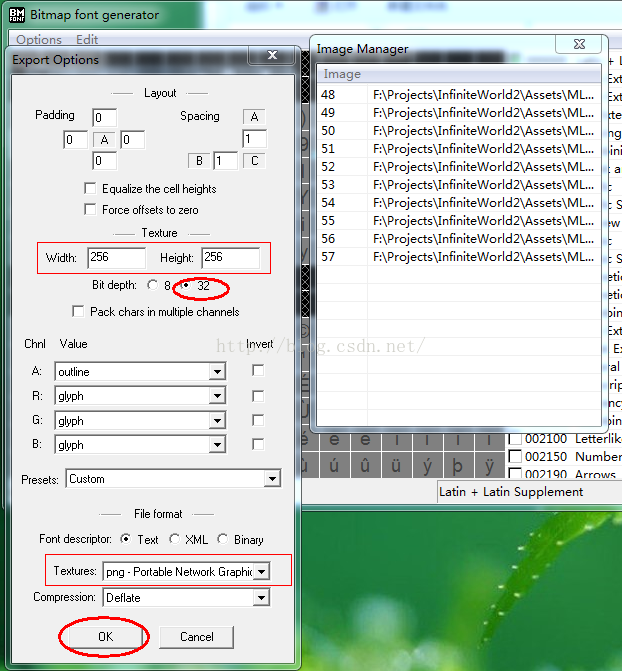Select image row 48 in Image Manager

pos(458,95)
